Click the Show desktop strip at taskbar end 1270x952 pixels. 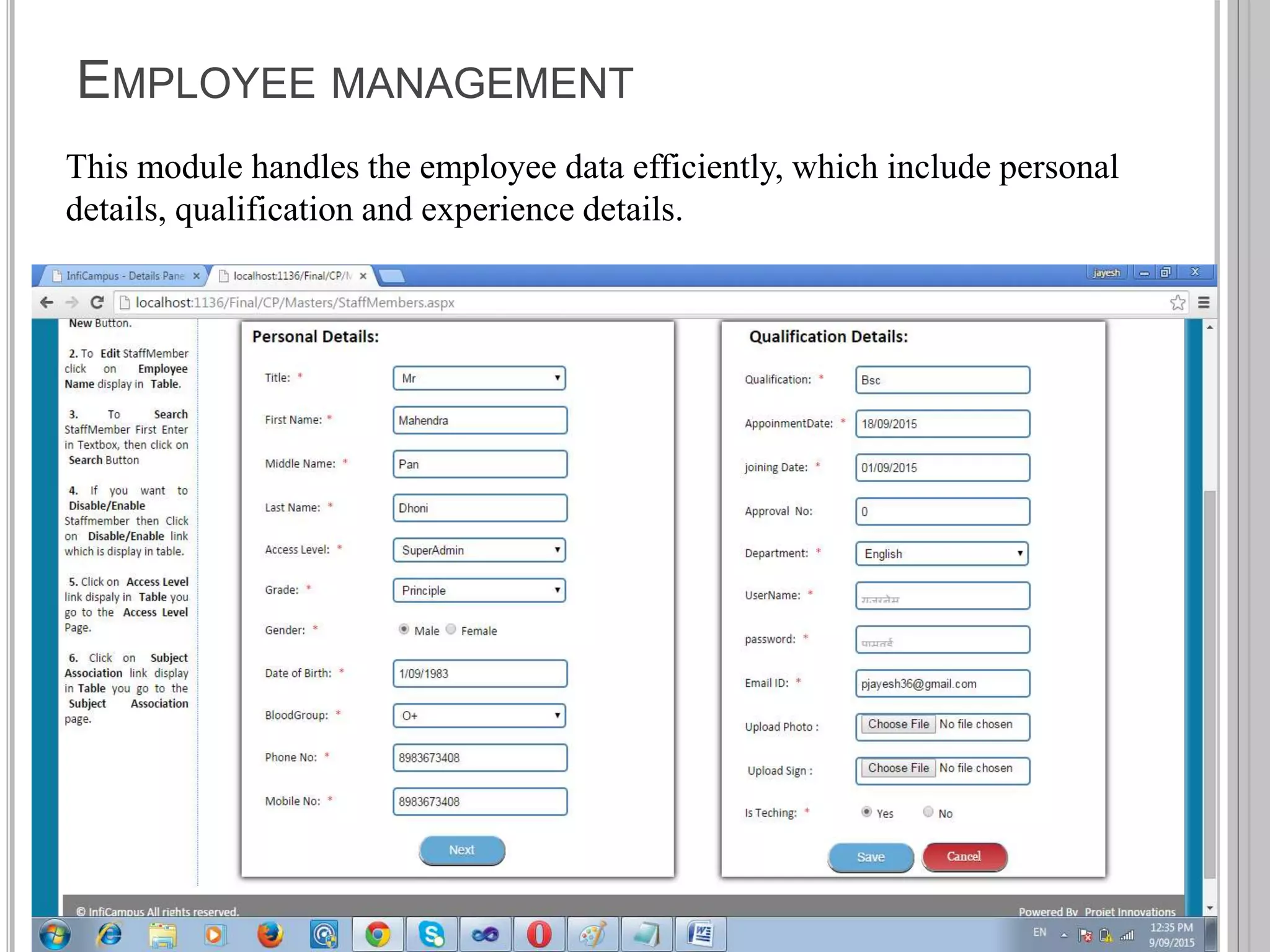(1212, 935)
